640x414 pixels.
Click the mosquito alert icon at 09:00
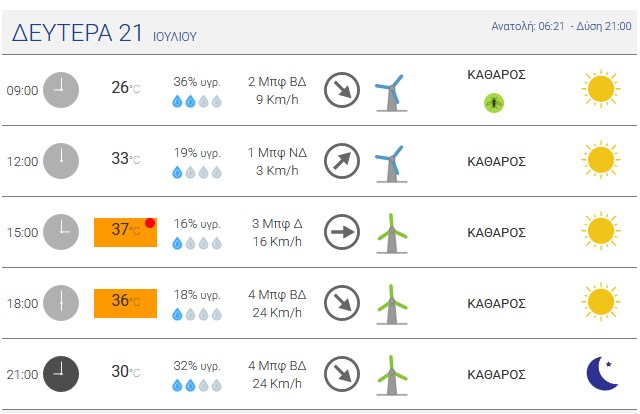(x=494, y=102)
